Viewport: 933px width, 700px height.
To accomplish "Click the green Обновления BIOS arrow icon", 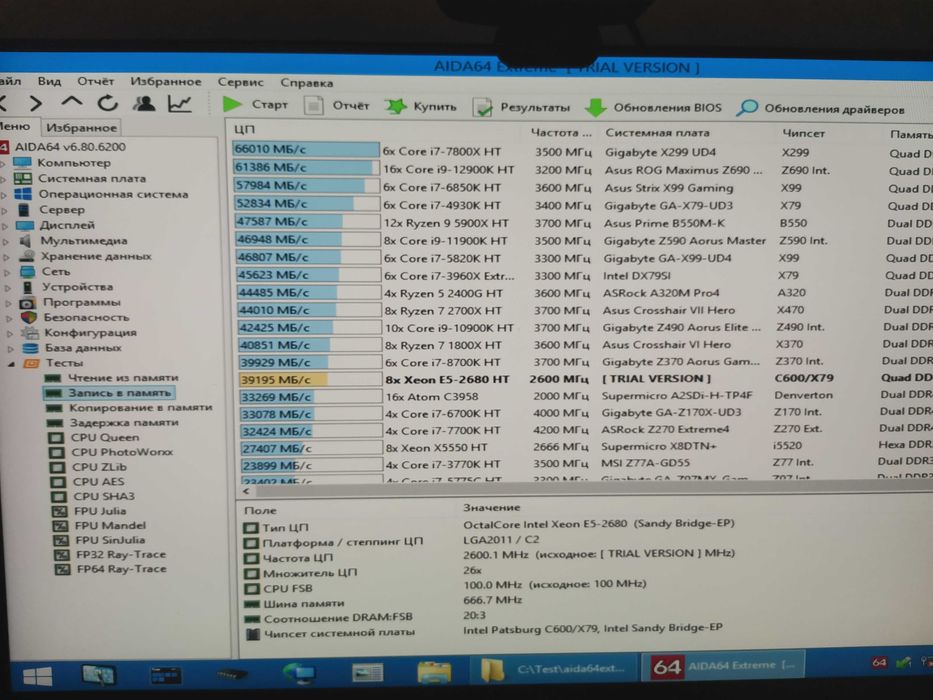I will [595, 108].
